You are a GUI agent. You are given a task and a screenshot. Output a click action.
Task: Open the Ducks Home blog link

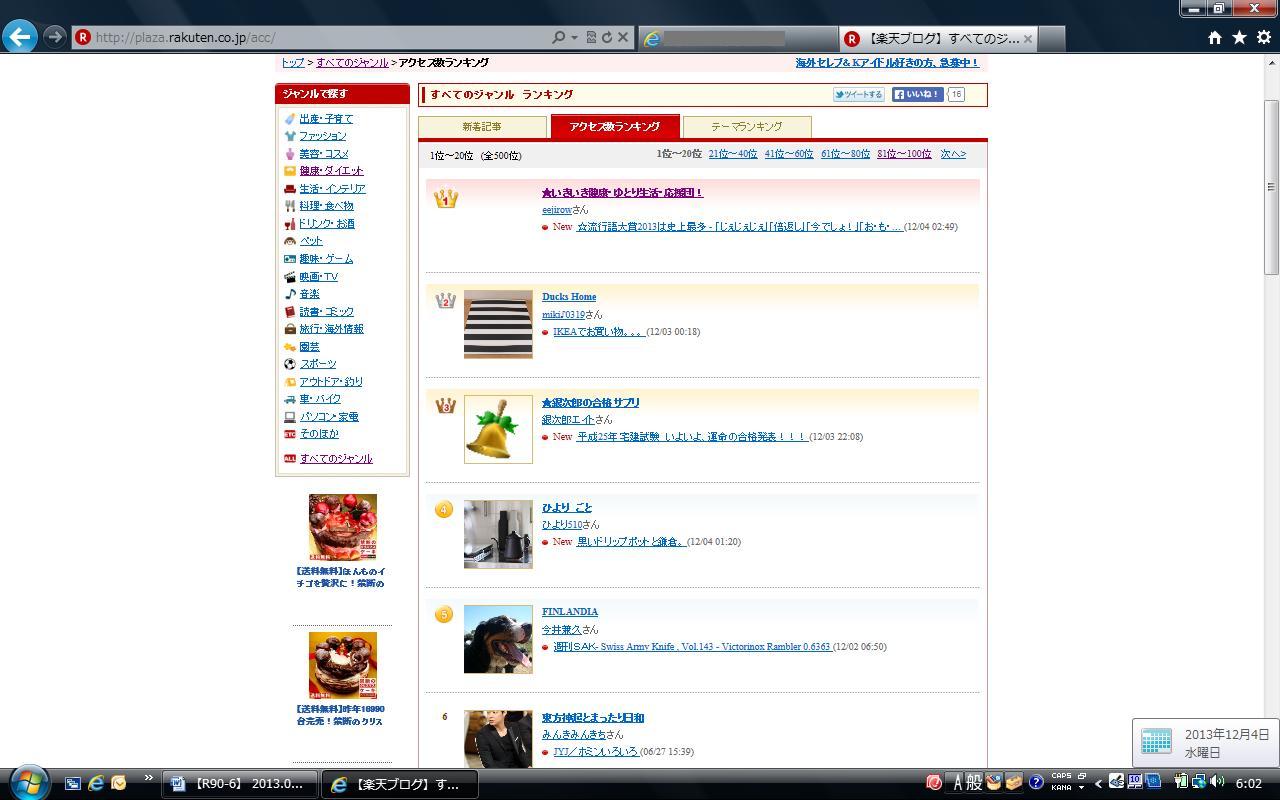[x=569, y=297]
